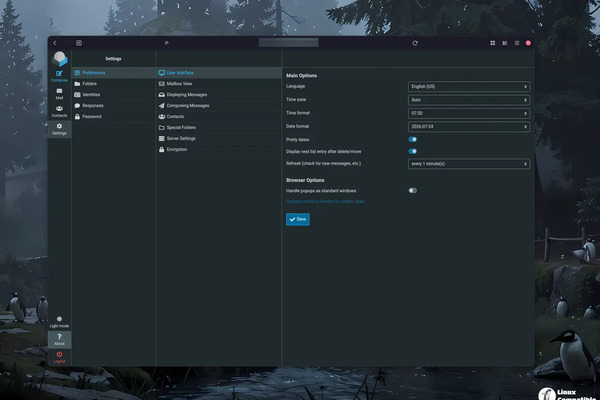Image resolution: width=600 pixels, height=400 pixels.
Task: Open the Refresh interval dropdown
Action: [468, 163]
